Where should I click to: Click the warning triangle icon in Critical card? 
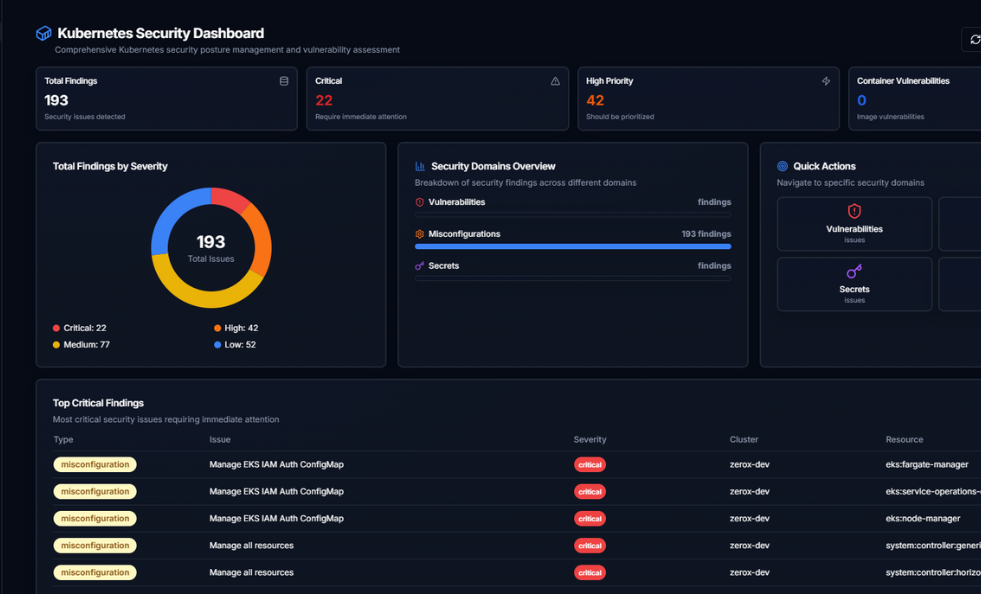(555, 81)
